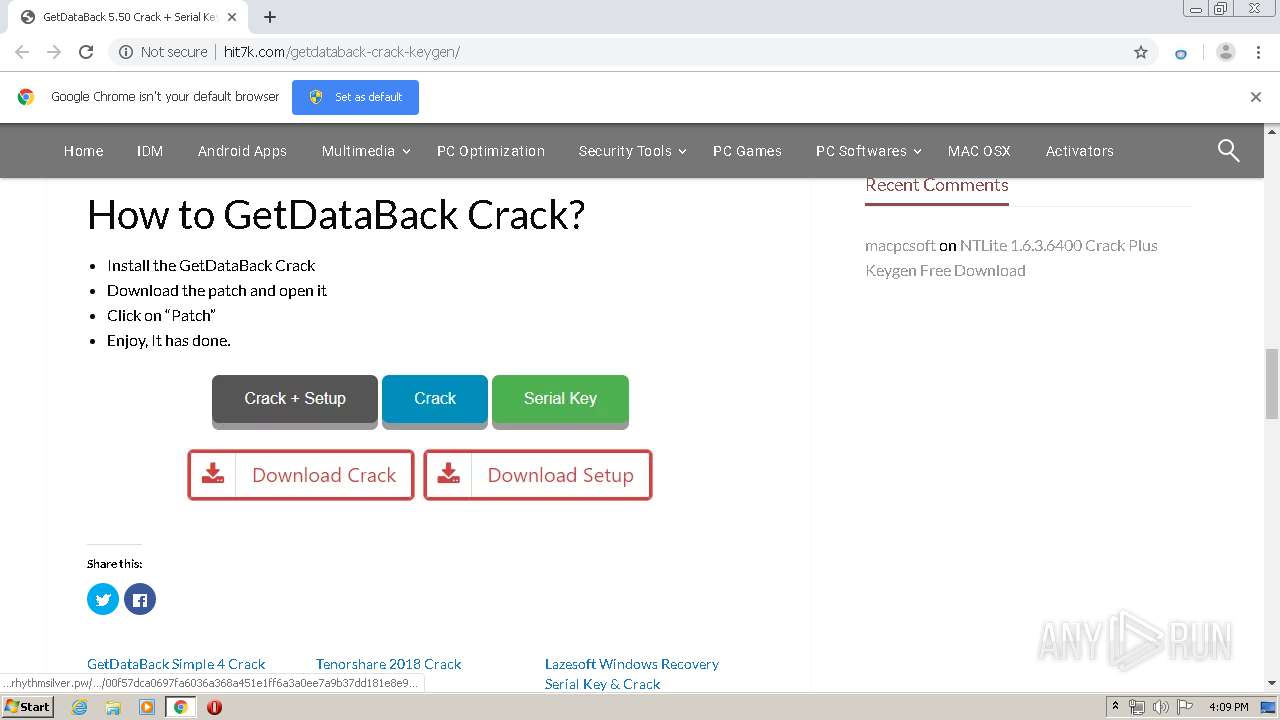
Task: Expand the Multimedia dropdown menu
Action: (366, 151)
